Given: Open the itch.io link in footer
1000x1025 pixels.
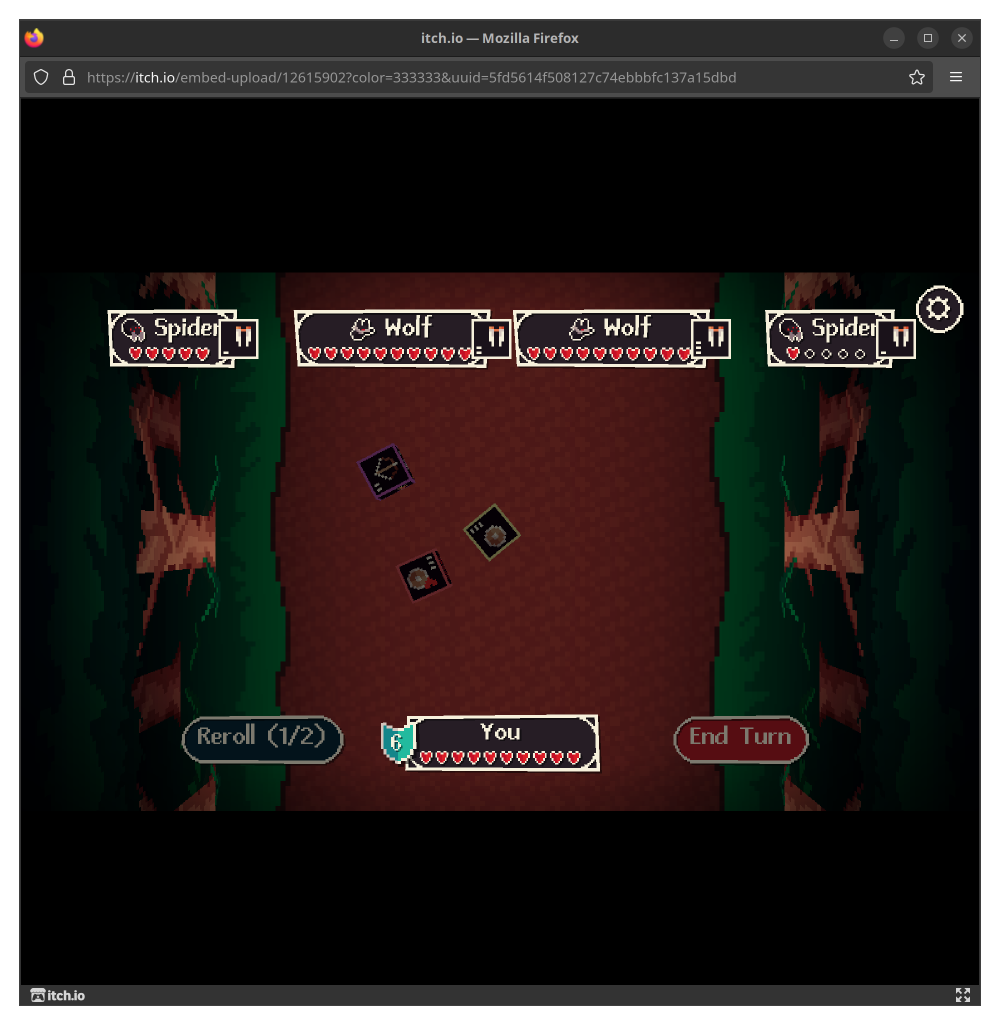Looking at the screenshot, I should point(58,995).
